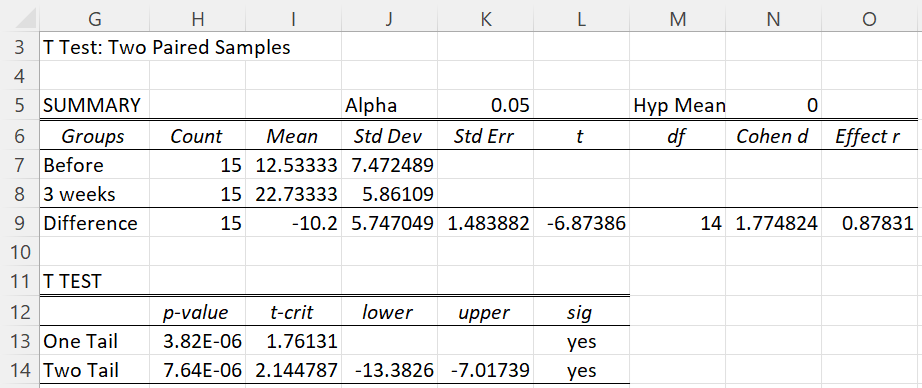Select the Difference row label
Viewport: 922px width, 388px height.
(94, 223)
